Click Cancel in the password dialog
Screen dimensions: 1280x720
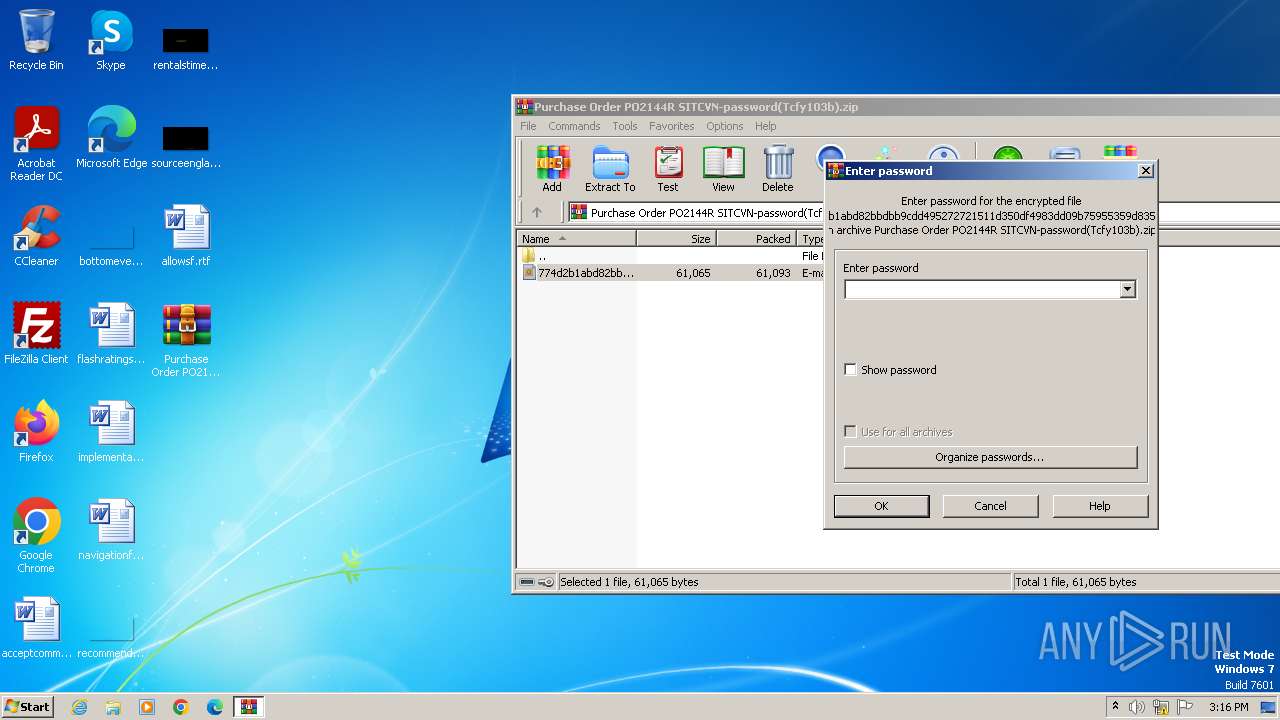990,506
